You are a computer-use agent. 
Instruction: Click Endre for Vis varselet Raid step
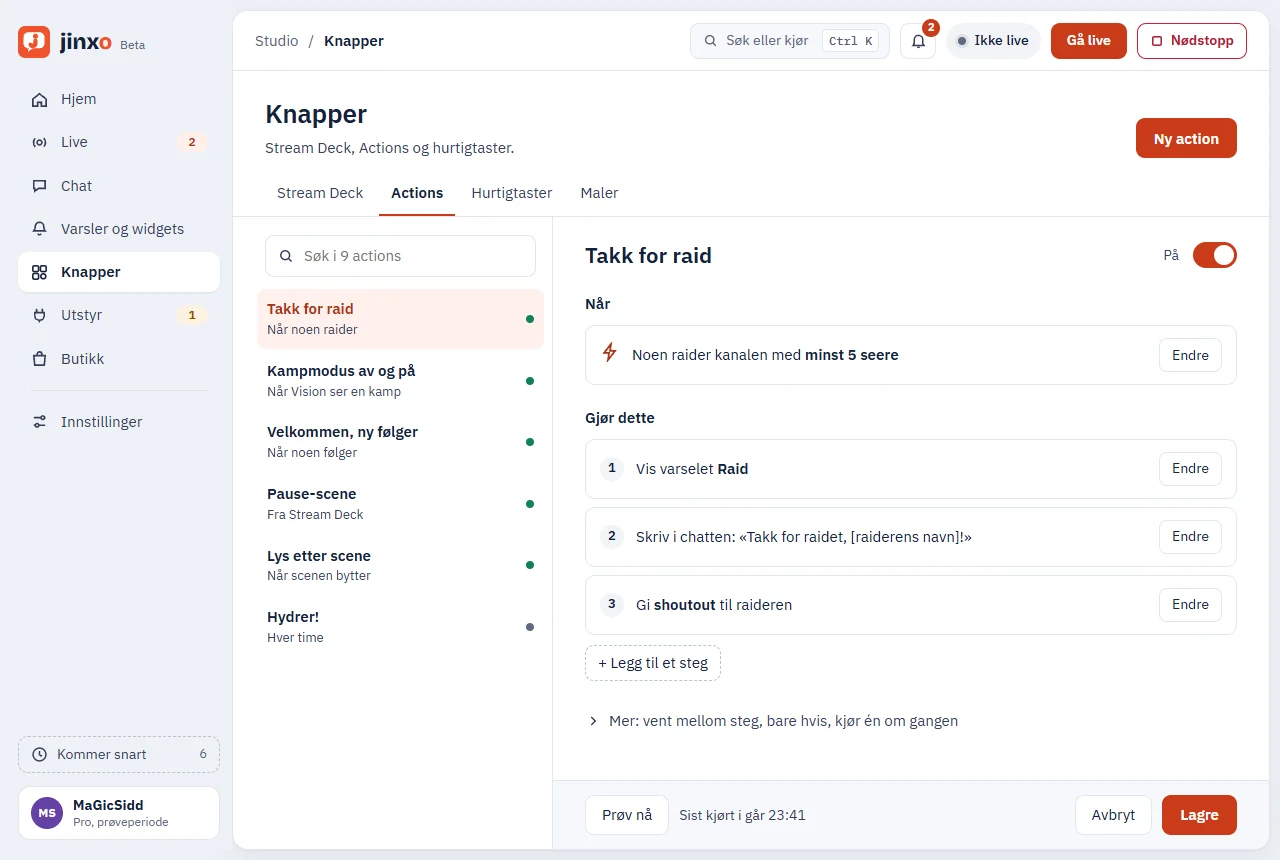(x=1190, y=468)
